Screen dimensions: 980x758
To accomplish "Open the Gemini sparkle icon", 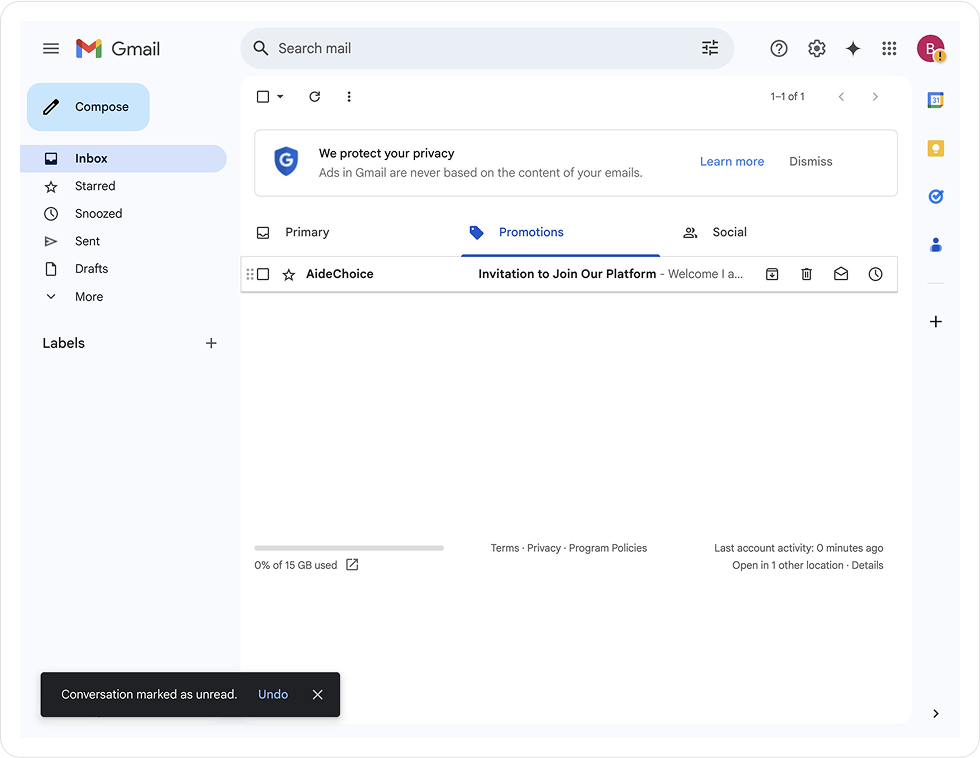I will coord(852,48).
